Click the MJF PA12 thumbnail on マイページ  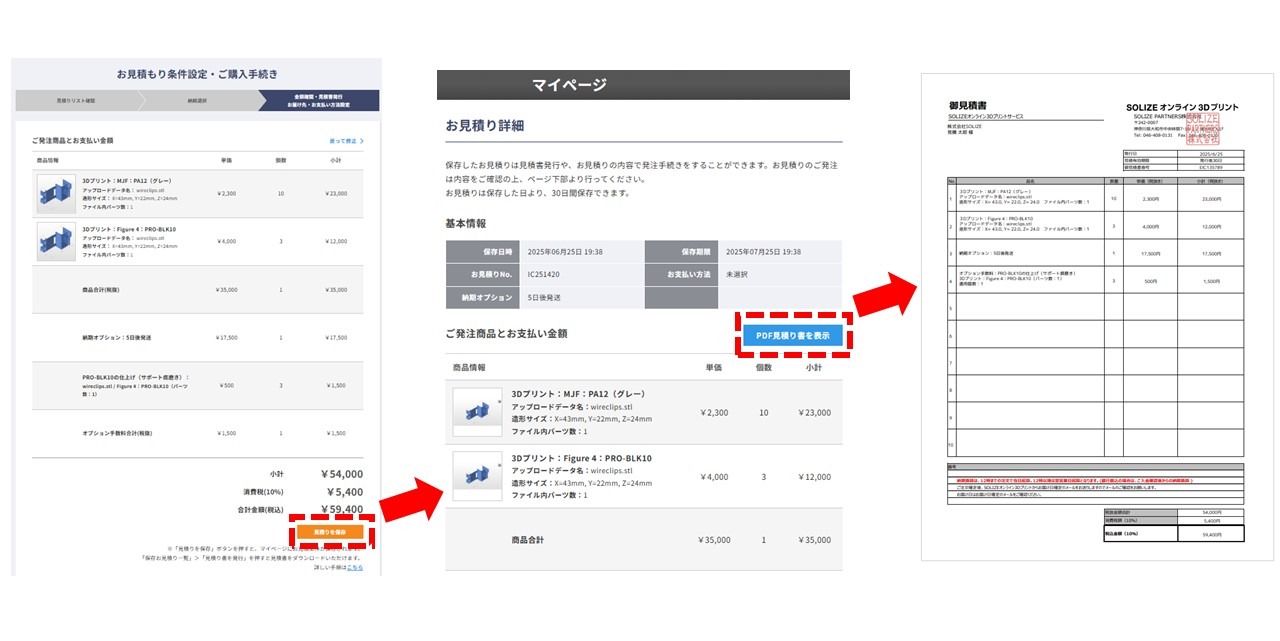point(477,412)
